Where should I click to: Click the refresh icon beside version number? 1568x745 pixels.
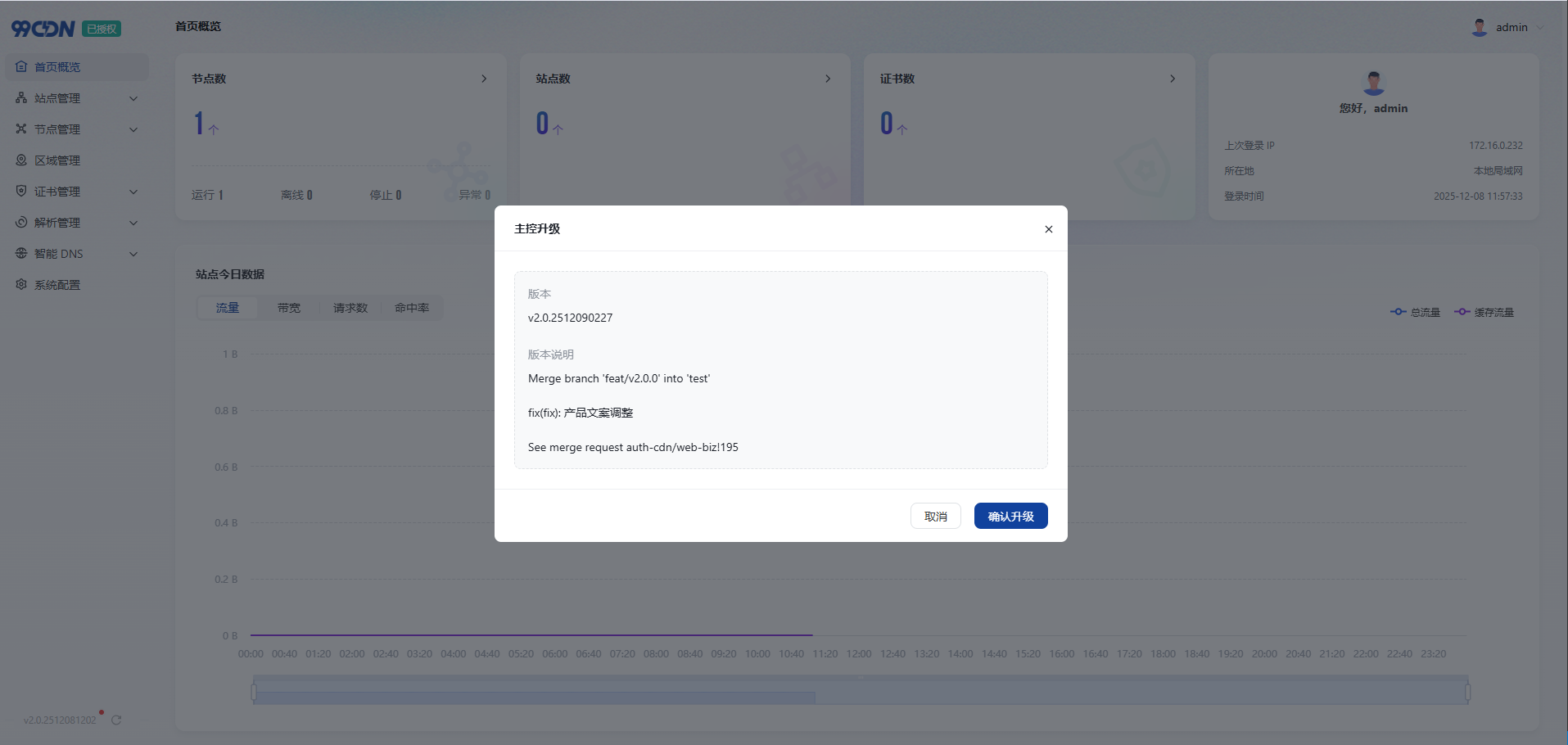tap(116, 720)
